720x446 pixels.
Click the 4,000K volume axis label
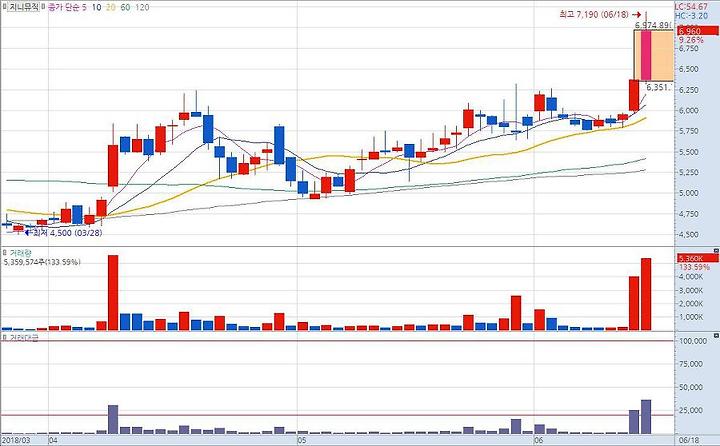[x=691, y=277]
